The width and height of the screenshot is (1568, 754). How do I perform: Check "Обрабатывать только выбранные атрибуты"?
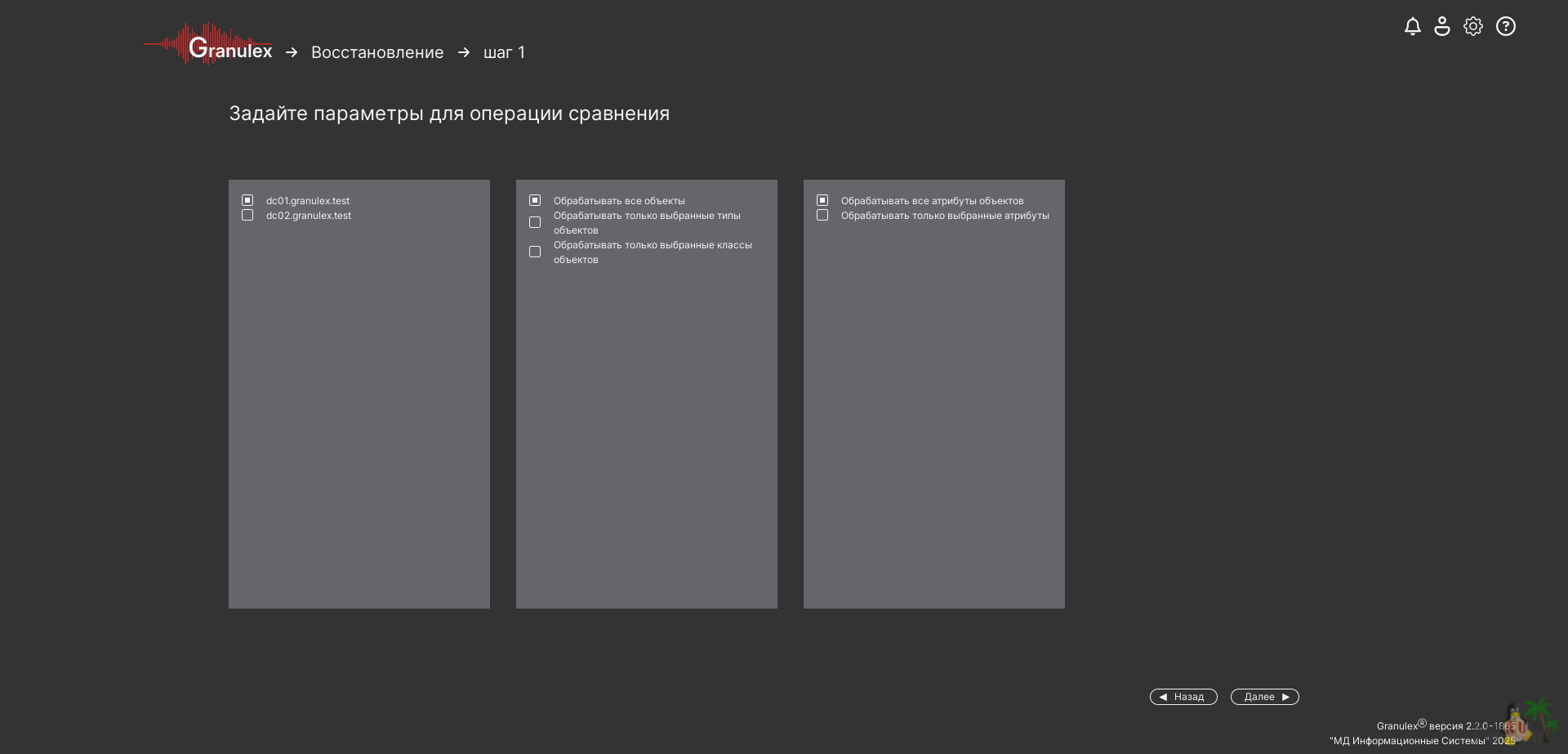[x=822, y=215]
